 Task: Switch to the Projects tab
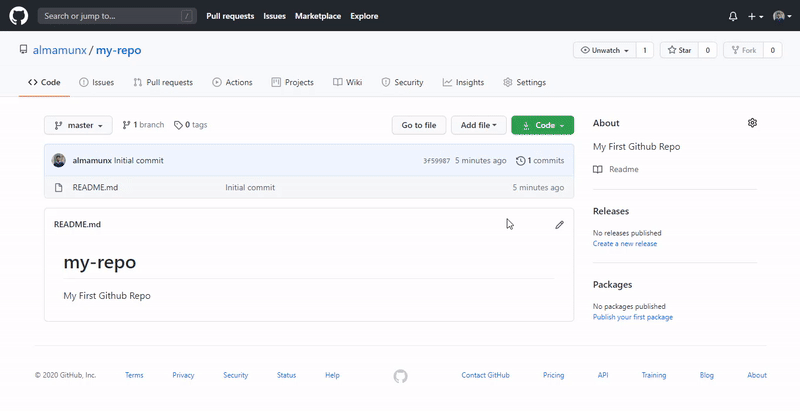point(292,82)
